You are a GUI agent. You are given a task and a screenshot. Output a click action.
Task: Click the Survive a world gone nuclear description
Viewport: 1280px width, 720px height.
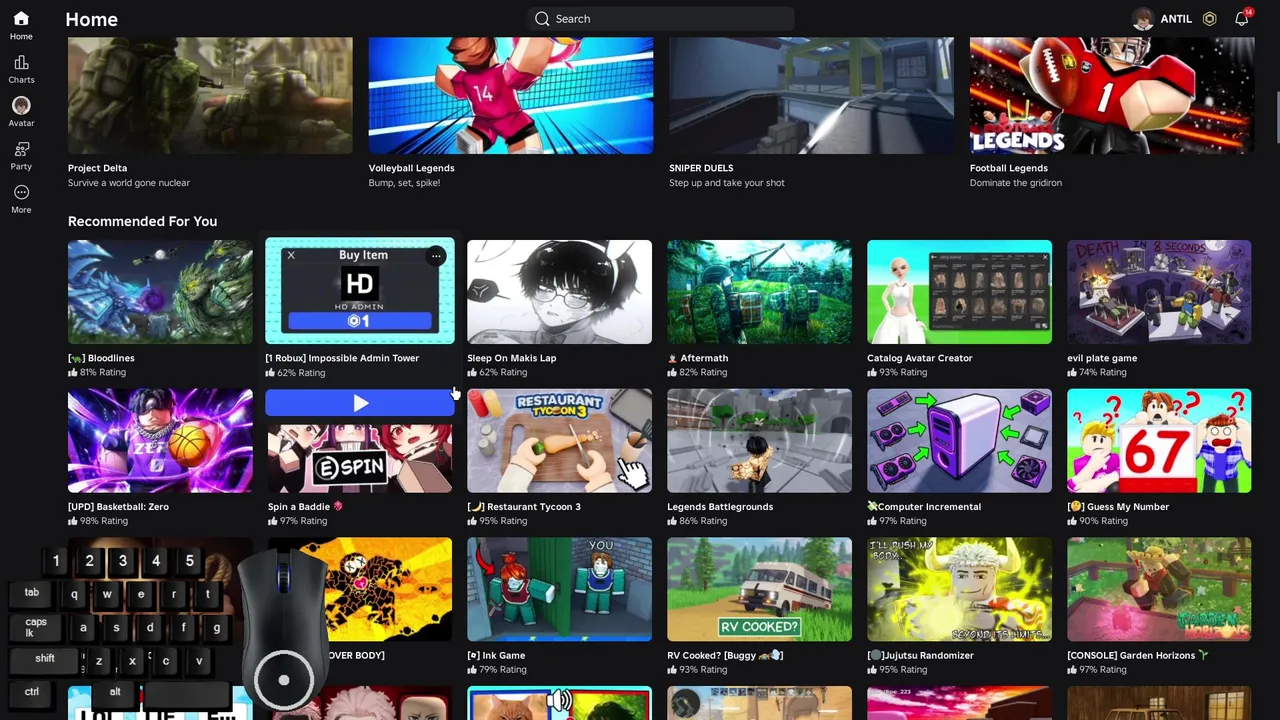click(x=128, y=183)
